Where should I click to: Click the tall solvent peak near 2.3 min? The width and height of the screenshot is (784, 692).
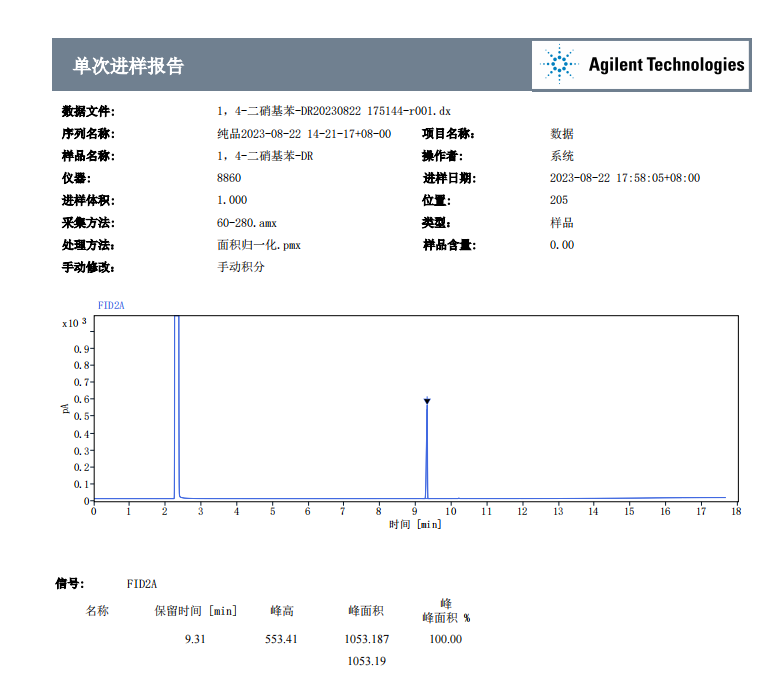pos(176,400)
